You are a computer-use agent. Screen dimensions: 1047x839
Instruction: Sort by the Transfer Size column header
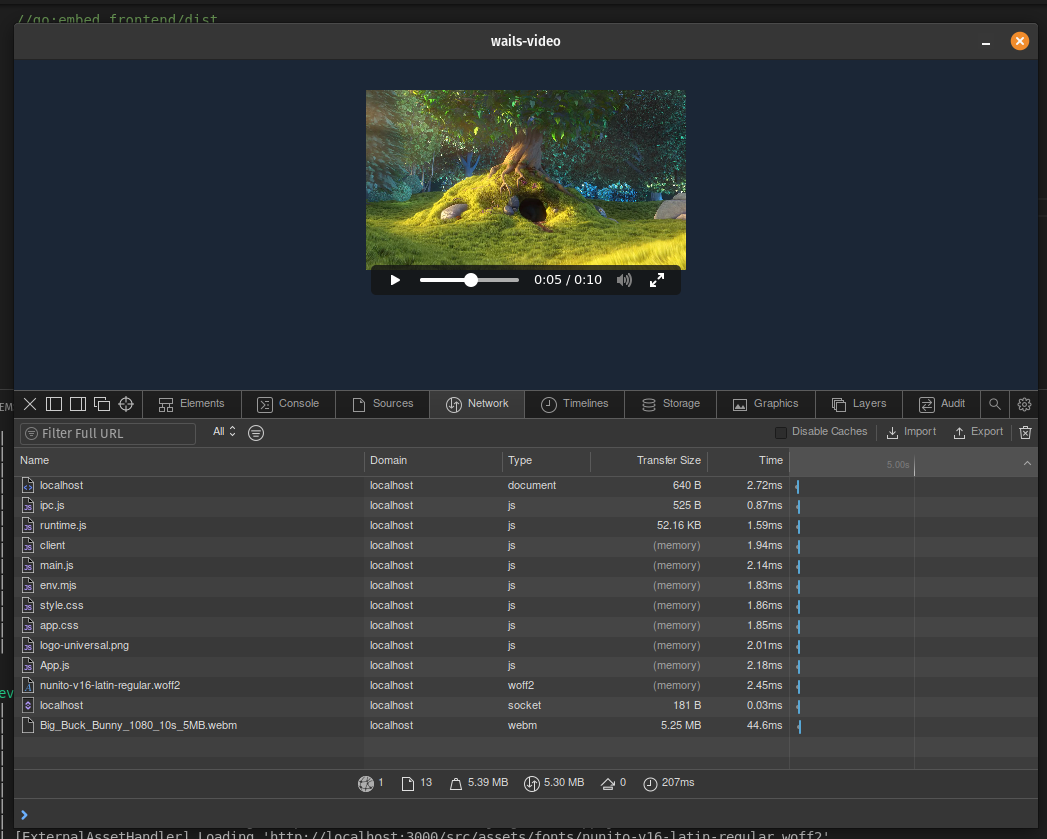(x=668, y=460)
